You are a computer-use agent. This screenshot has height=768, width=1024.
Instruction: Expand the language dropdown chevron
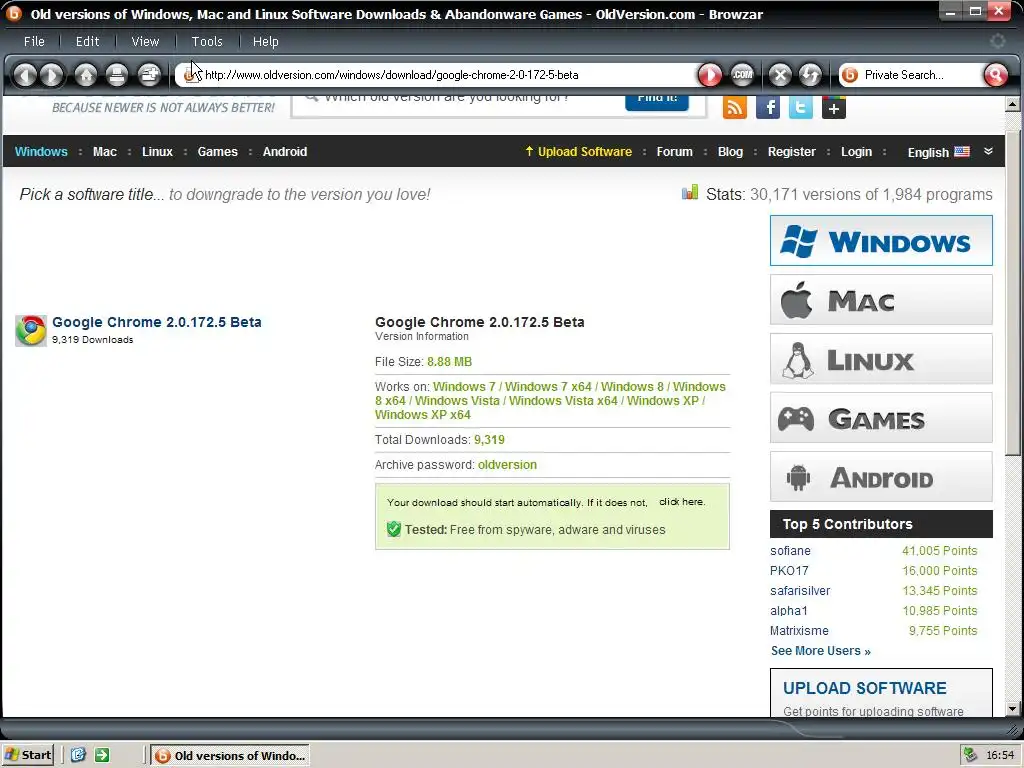[x=988, y=152]
